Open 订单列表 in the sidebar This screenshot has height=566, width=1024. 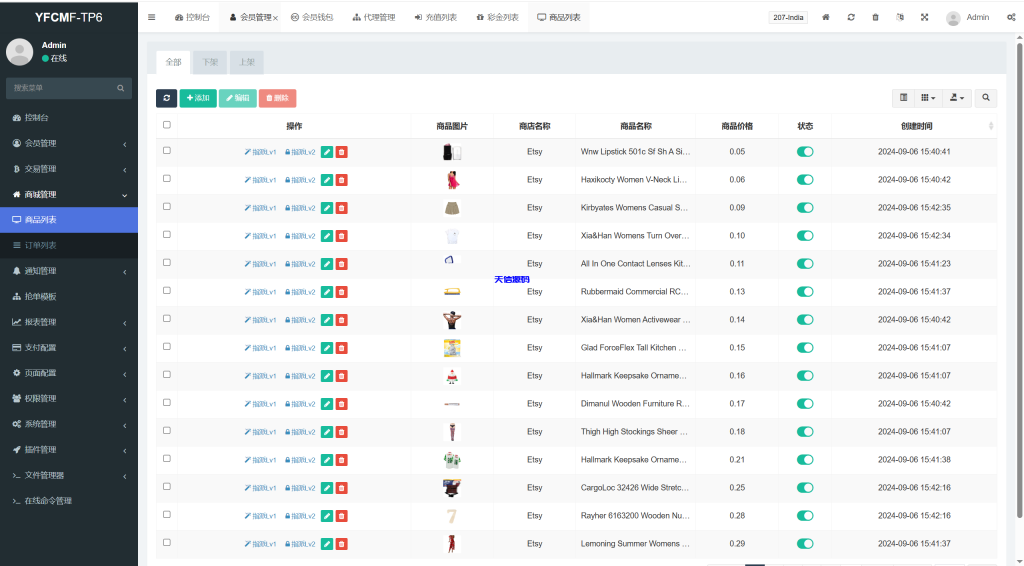coord(69,245)
